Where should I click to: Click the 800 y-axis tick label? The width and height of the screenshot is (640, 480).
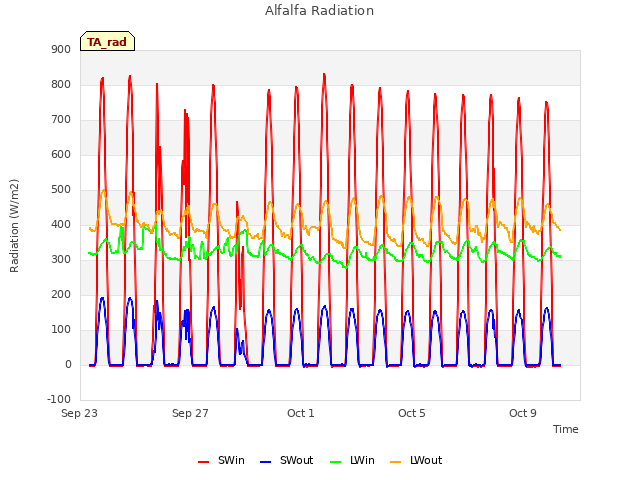(x=61, y=84)
